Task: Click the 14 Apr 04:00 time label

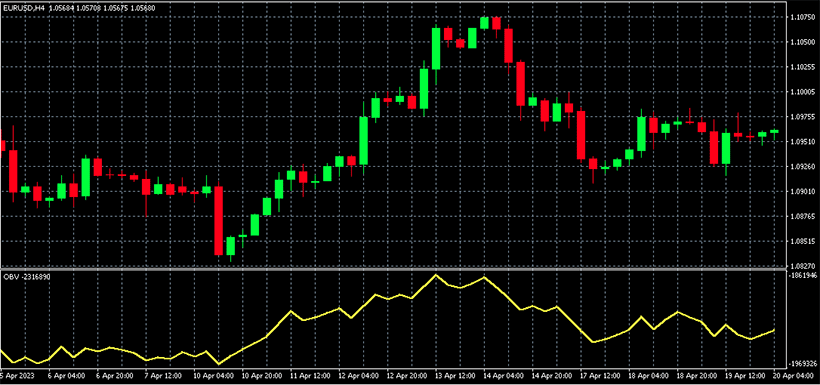Action: point(505,375)
